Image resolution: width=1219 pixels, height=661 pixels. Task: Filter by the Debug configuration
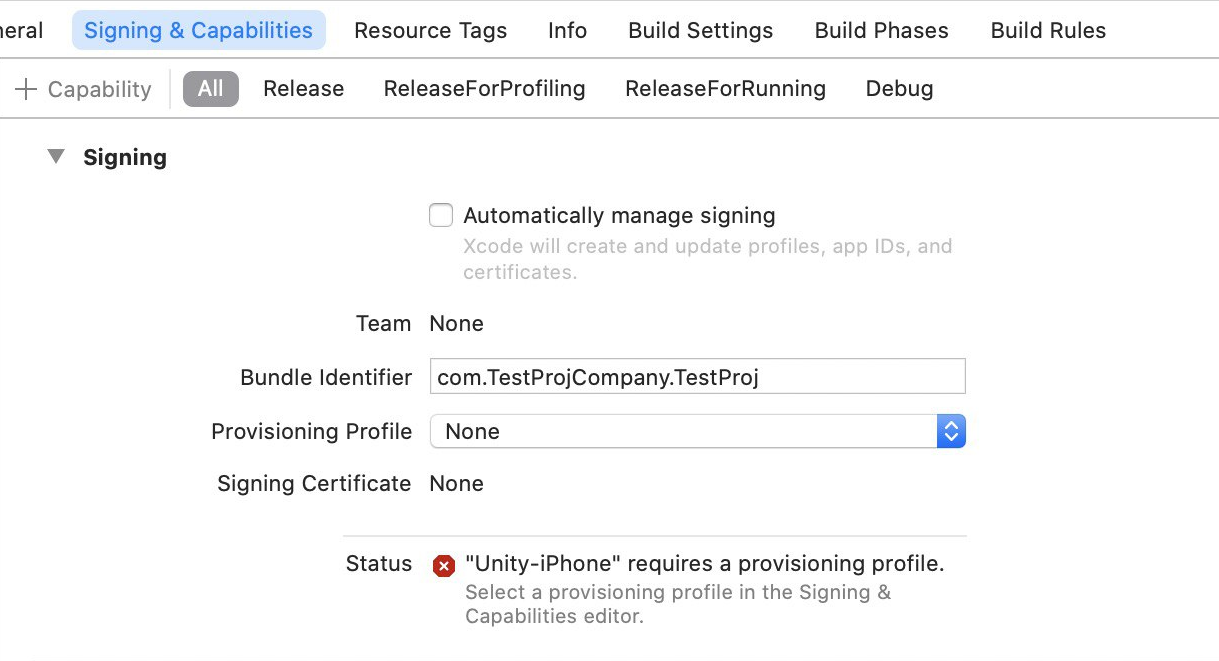point(899,88)
